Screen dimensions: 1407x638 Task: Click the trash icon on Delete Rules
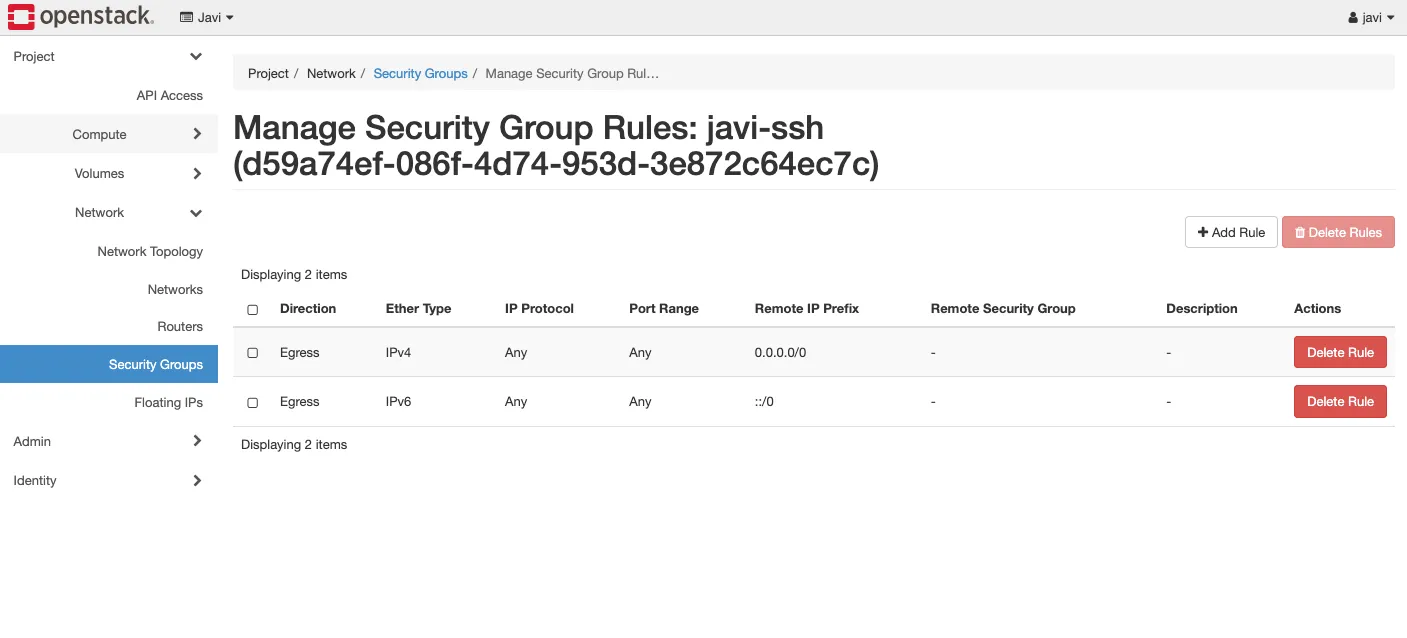(x=1300, y=232)
